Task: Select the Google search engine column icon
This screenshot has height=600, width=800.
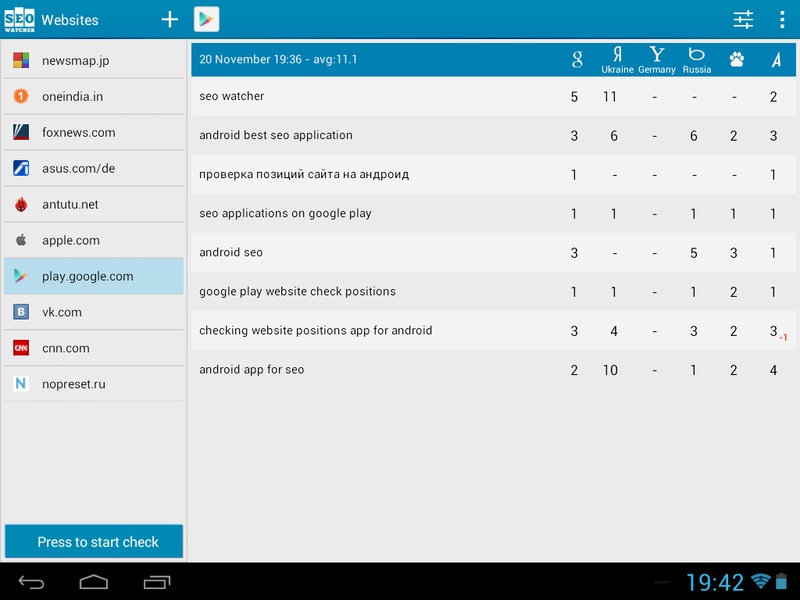Action: (577, 59)
